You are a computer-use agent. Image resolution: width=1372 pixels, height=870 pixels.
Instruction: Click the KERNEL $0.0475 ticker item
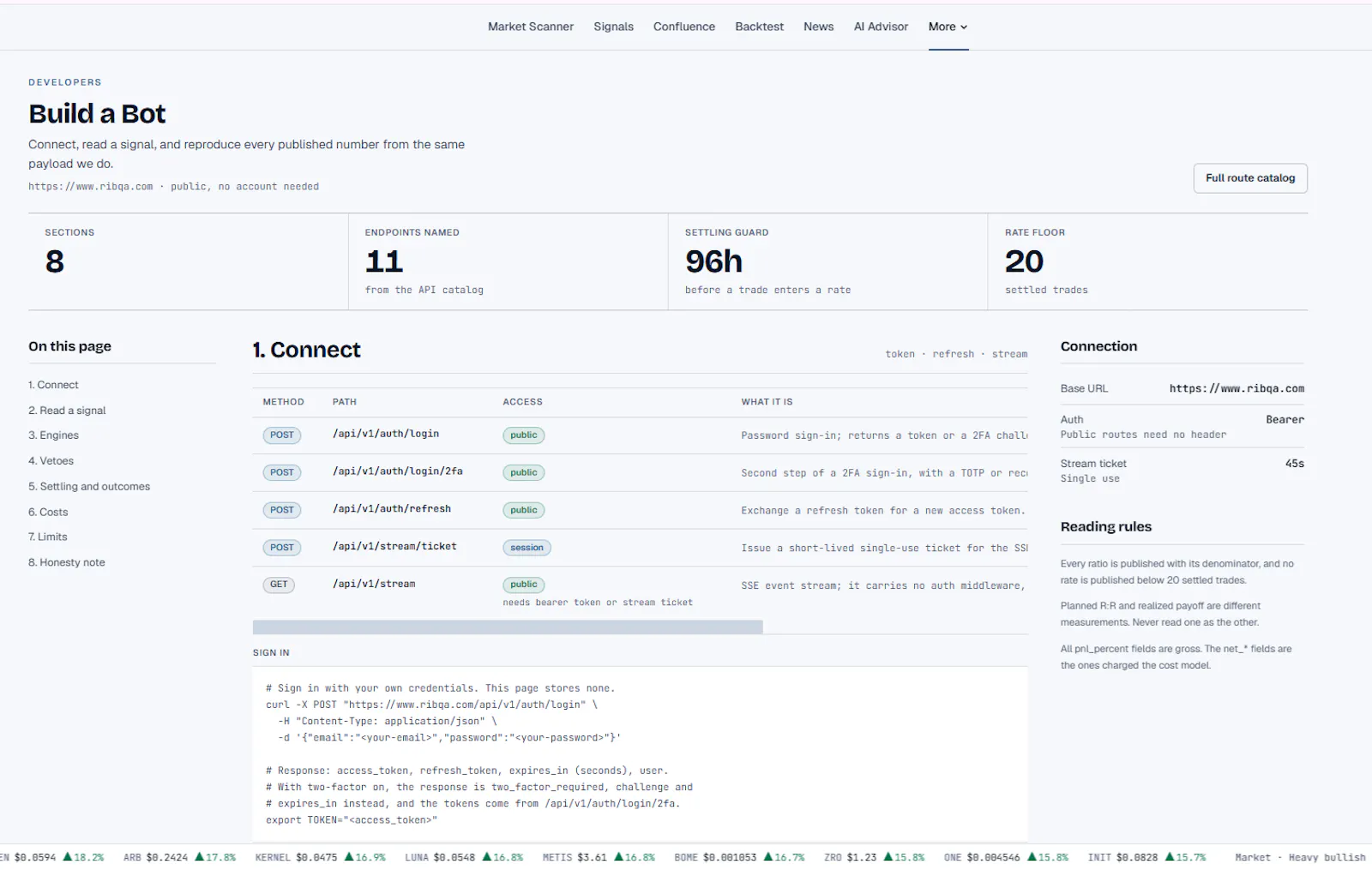pyautogui.click(x=320, y=857)
